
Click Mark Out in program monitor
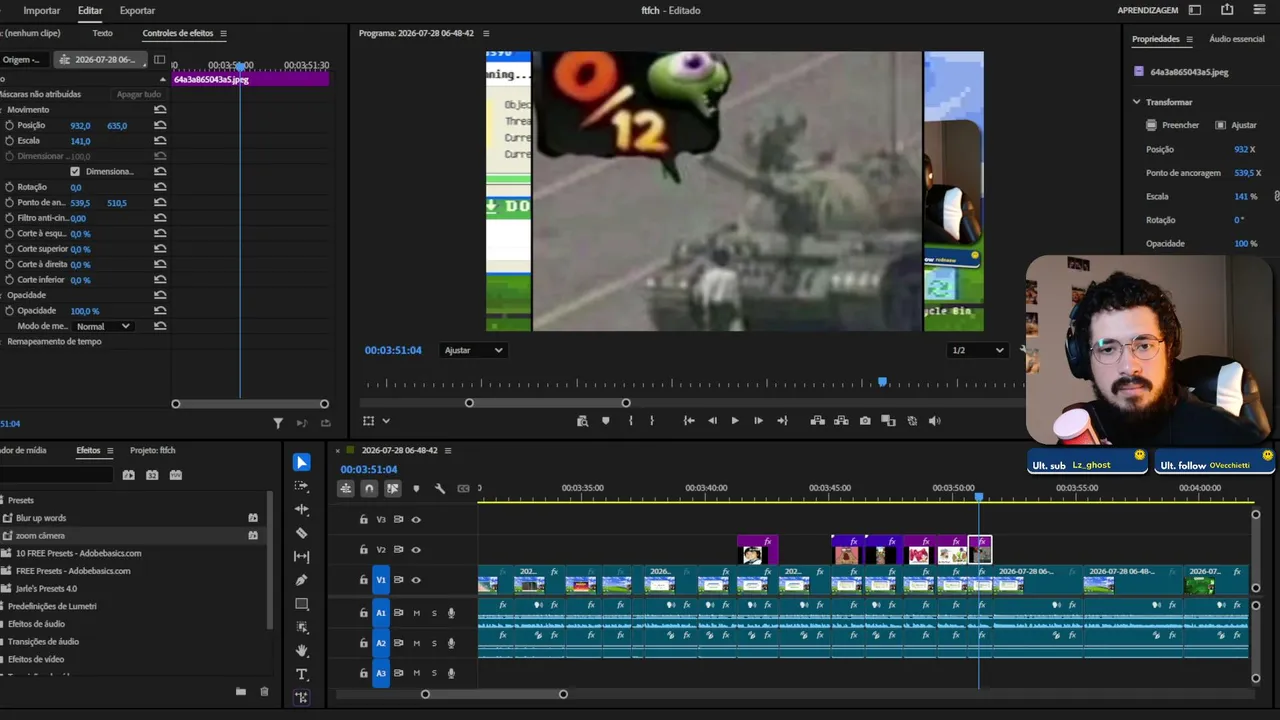(x=652, y=421)
